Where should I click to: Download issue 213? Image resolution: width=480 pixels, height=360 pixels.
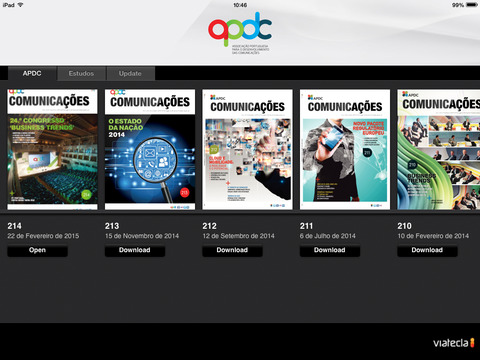(x=135, y=251)
